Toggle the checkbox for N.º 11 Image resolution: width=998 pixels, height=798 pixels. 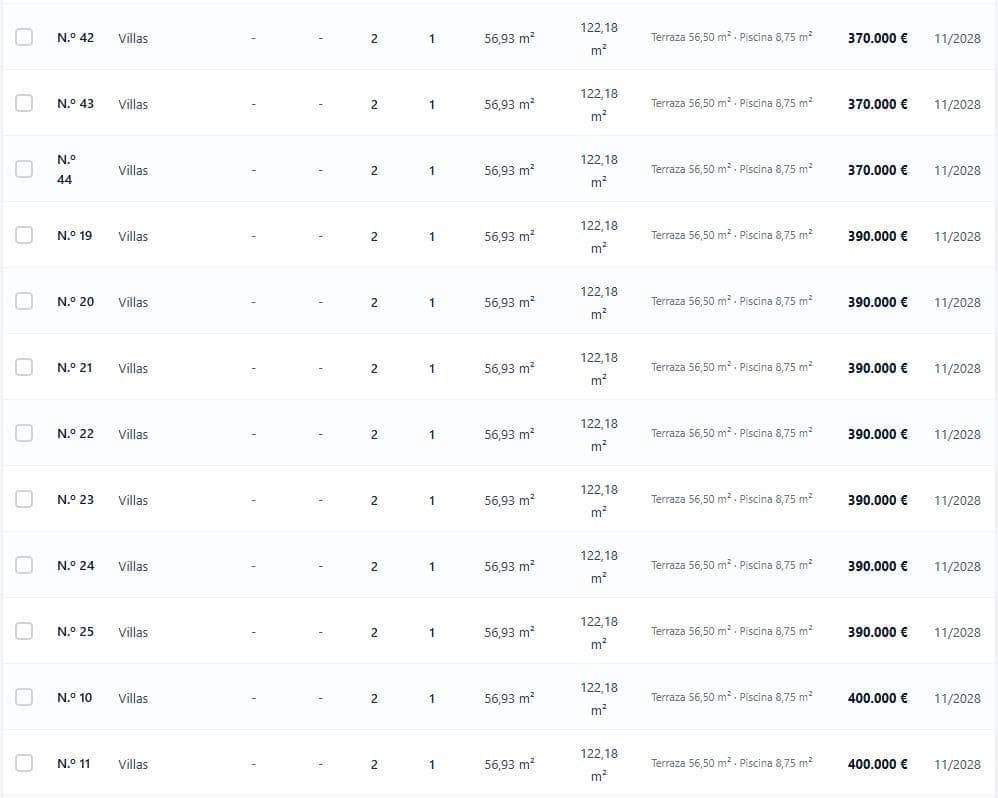pos(24,763)
